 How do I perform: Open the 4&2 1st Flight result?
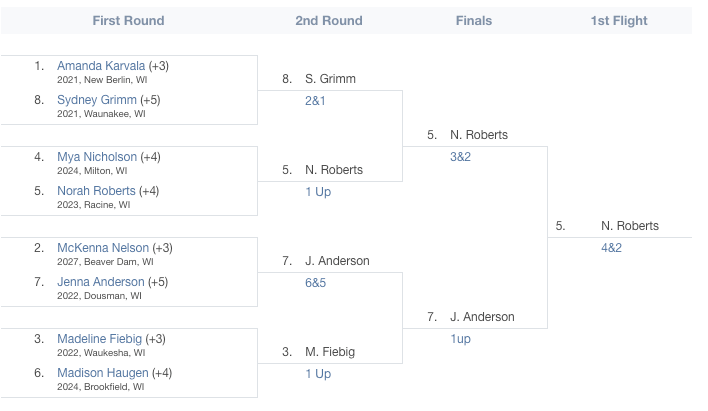611,248
